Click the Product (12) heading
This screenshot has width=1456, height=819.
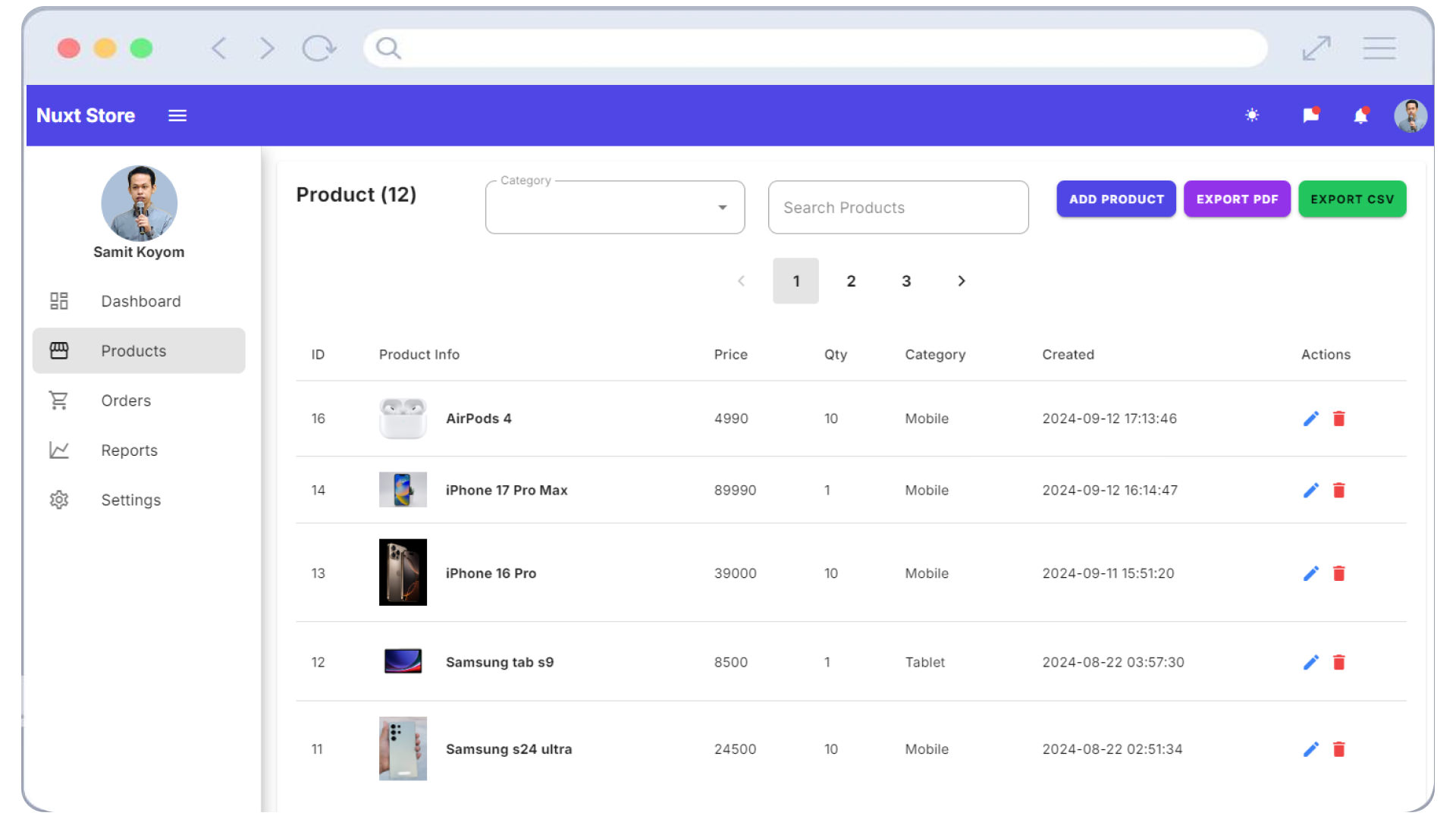pos(356,195)
